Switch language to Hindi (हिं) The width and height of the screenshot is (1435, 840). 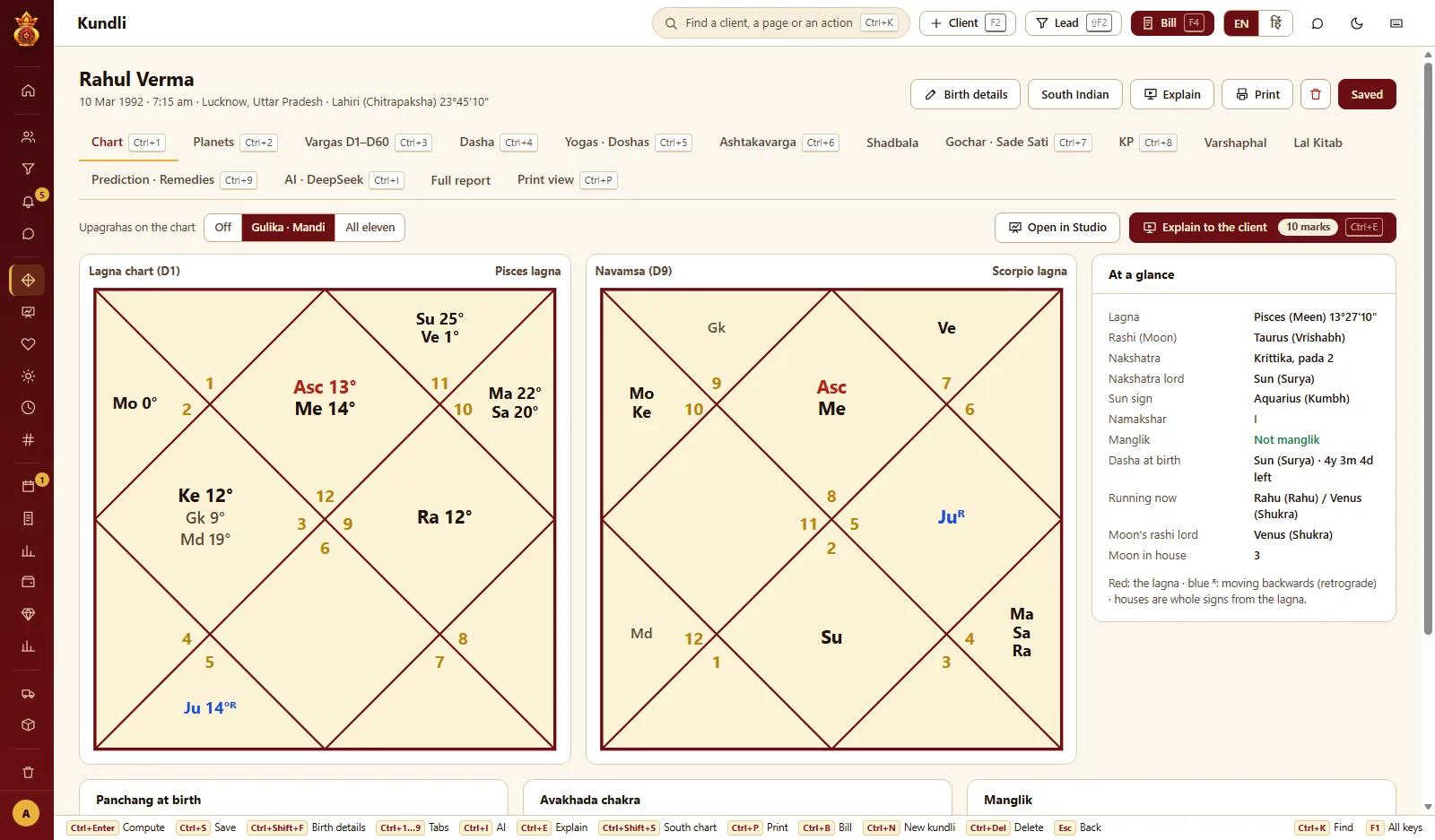click(1275, 23)
